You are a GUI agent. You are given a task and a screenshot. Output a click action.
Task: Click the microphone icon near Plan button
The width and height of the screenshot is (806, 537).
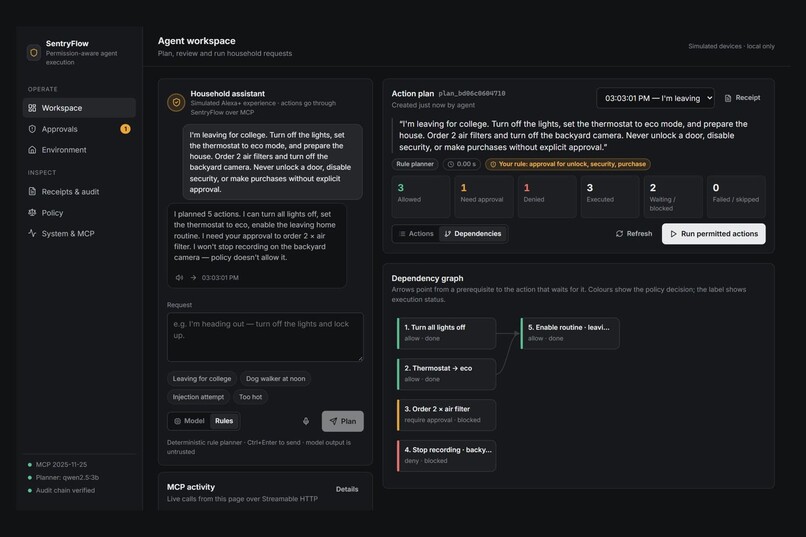tap(306, 421)
